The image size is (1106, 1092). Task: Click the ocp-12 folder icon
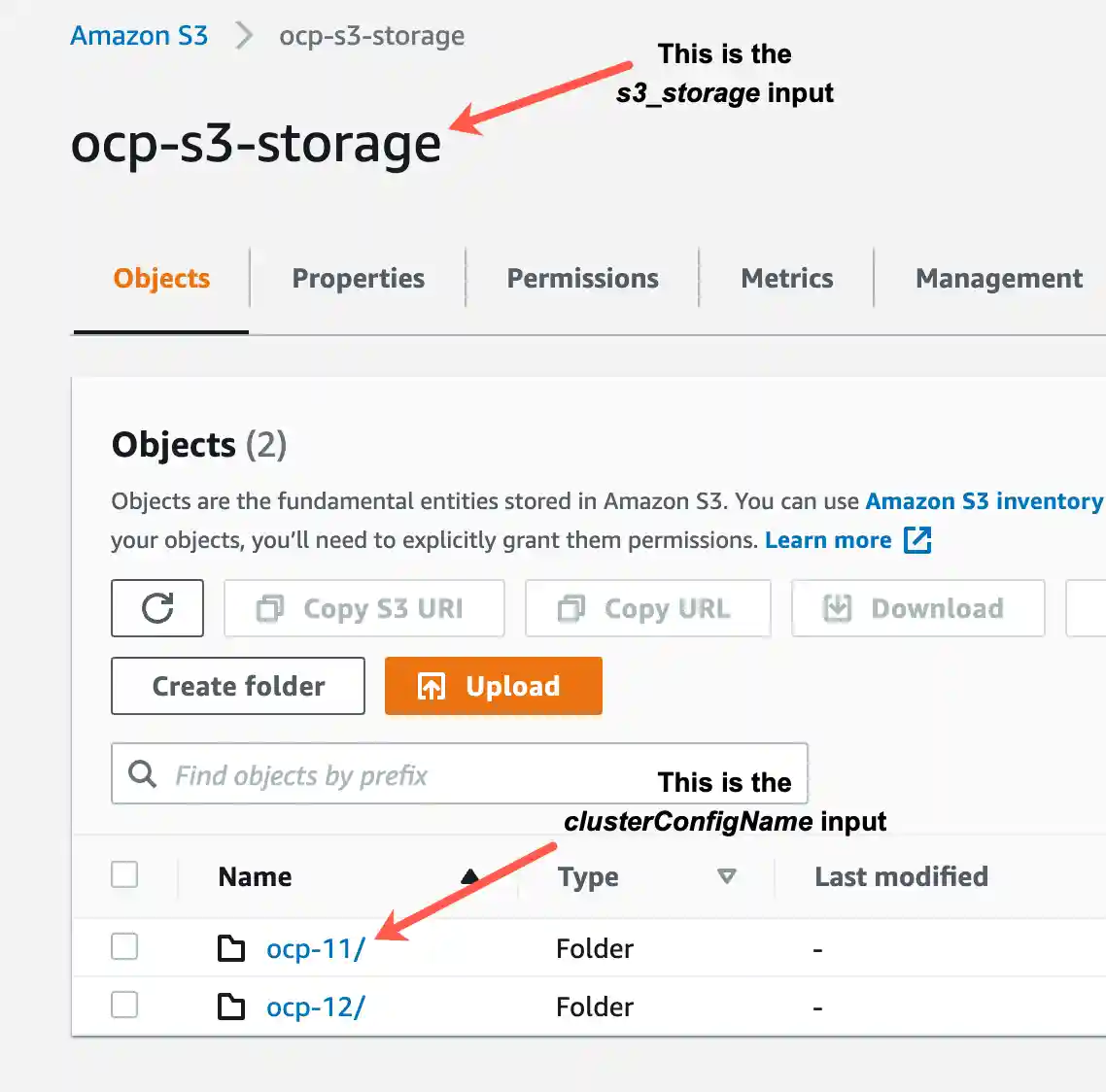coord(231,1007)
